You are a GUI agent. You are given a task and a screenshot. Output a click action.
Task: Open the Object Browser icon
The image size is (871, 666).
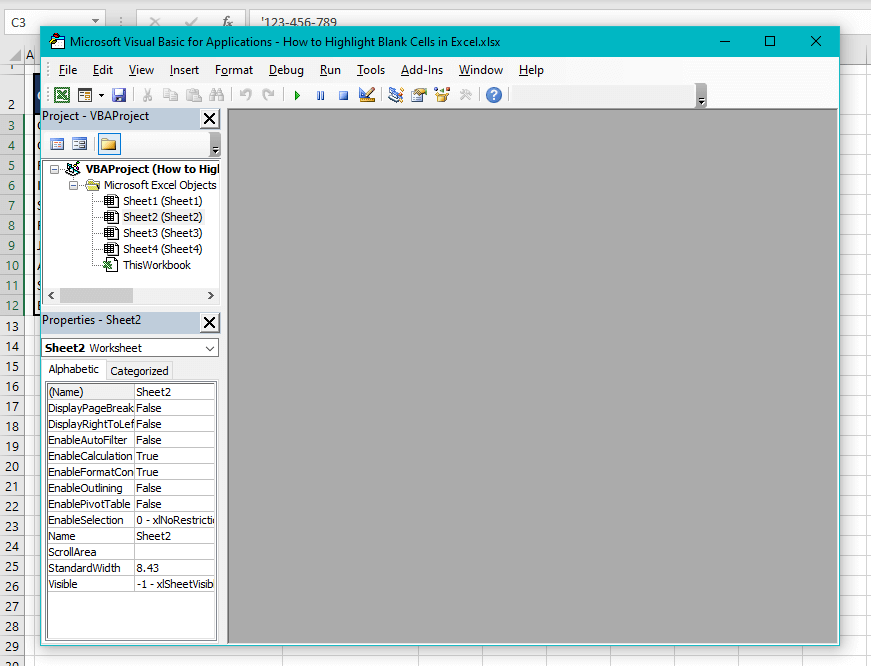443,95
